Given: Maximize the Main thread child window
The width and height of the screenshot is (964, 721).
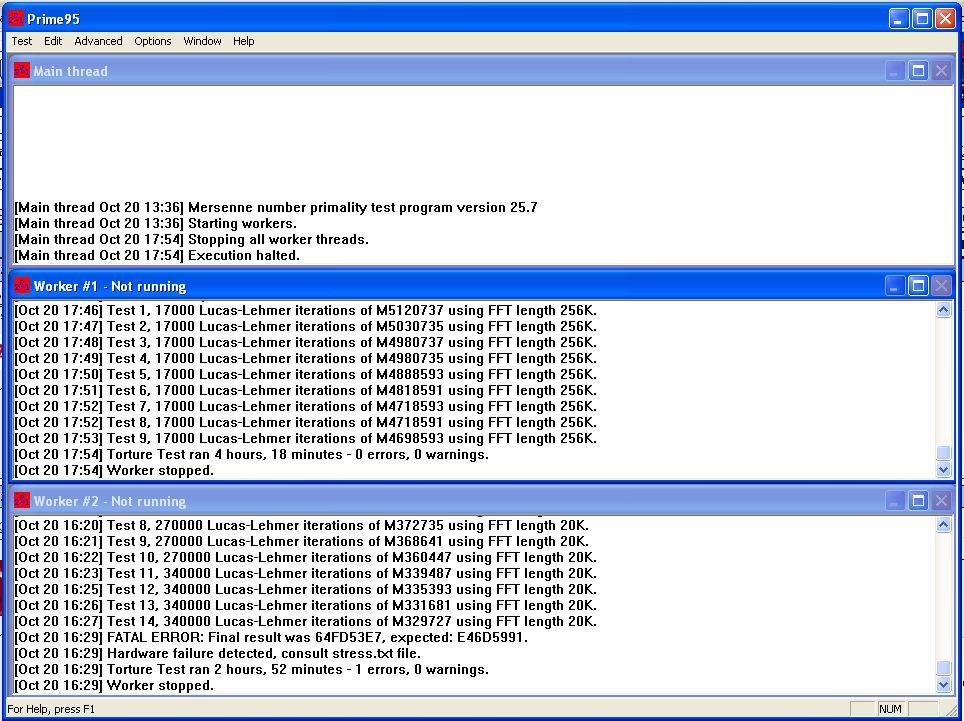Looking at the screenshot, I should 918,71.
